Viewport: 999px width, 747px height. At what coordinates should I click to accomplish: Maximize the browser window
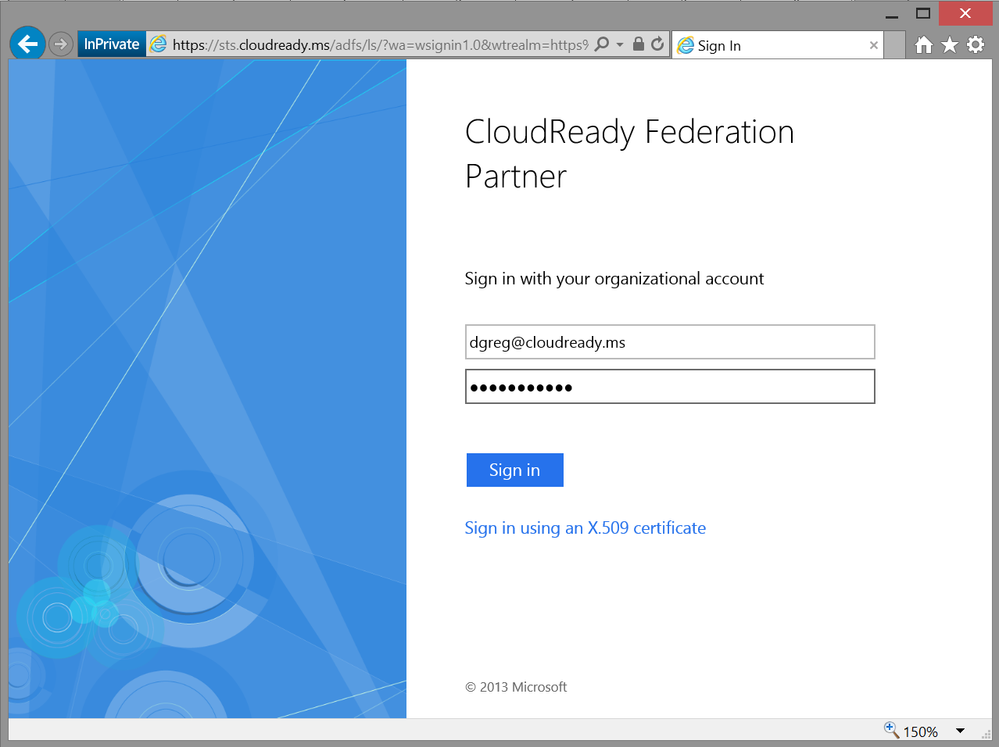click(x=923, y=13)
